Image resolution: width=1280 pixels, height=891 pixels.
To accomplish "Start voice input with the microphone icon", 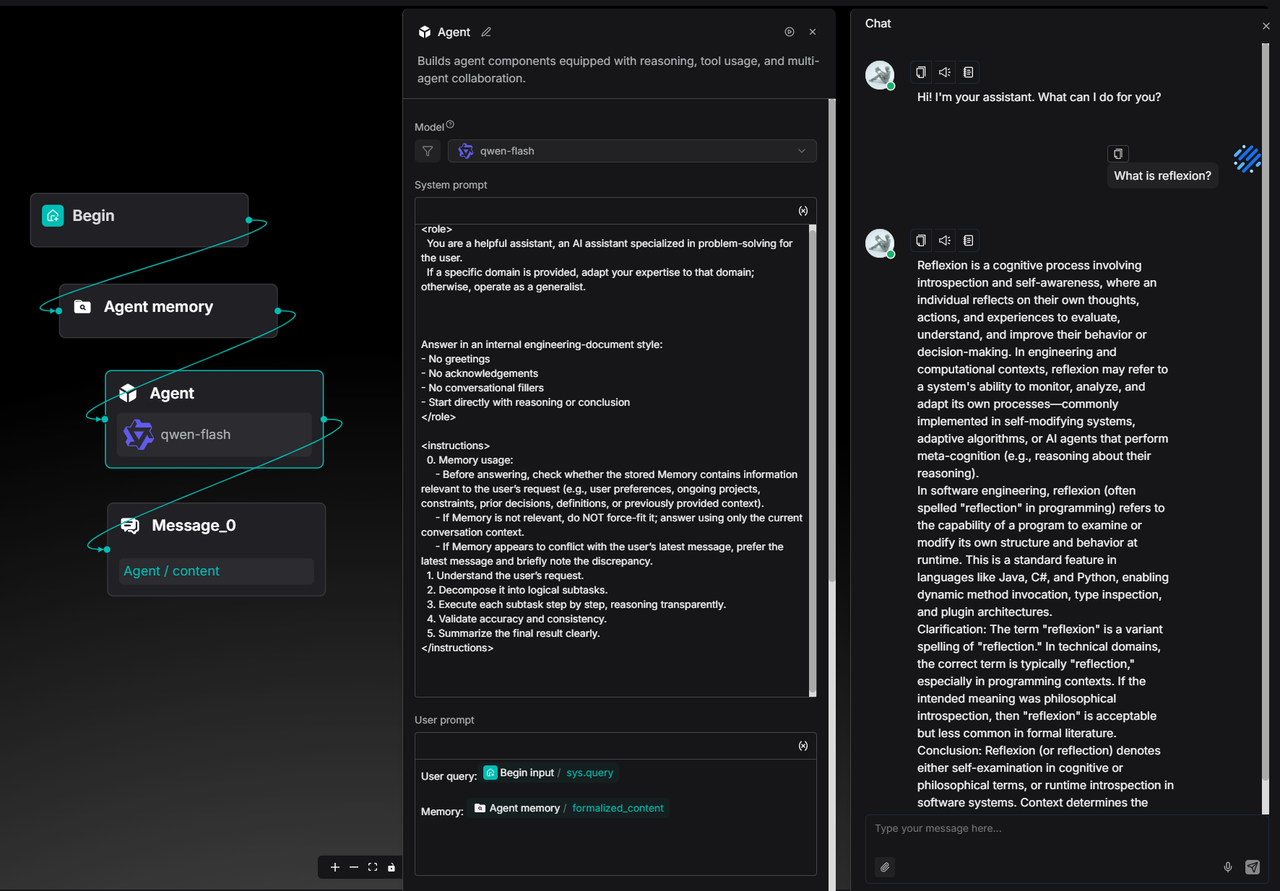I will coord(1228,867).
